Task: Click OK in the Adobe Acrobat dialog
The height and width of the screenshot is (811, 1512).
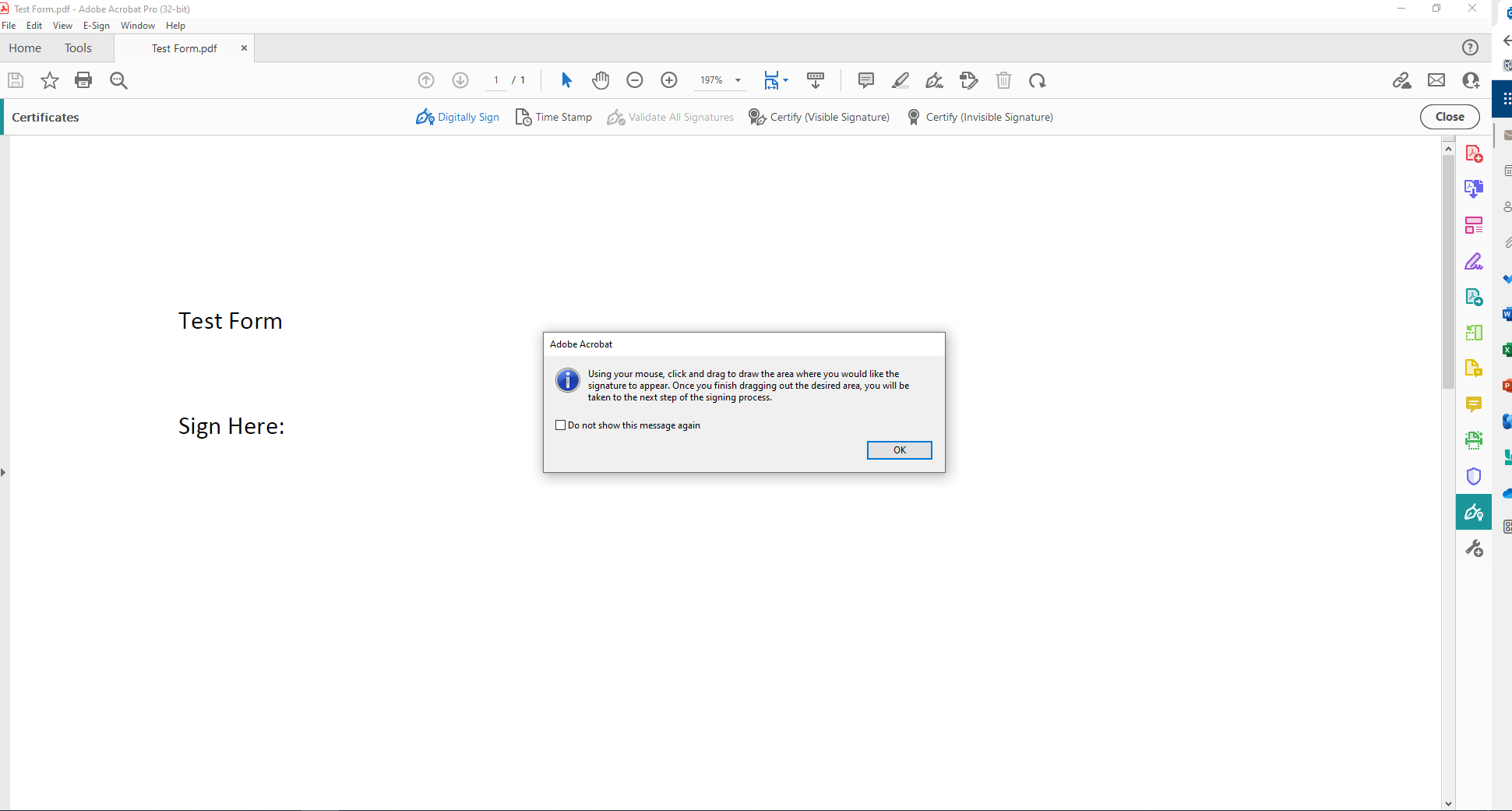Action: (899, 450)
